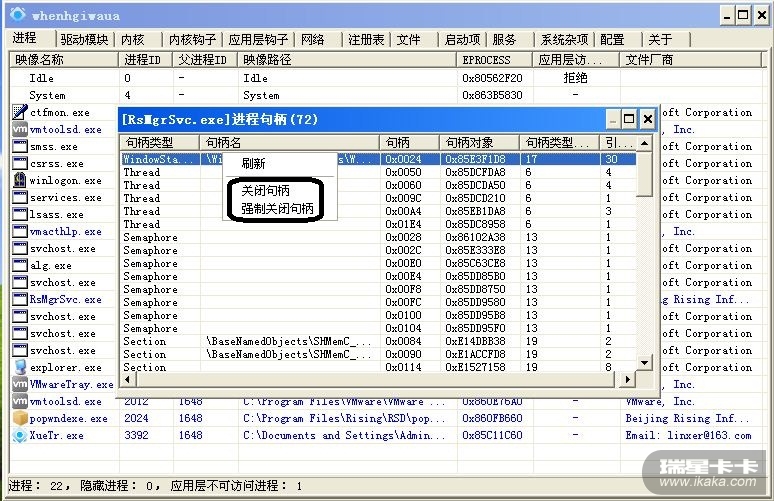Sort by 映像名称 column header
The height and width of the screenshot is (501, 774).
click(64, 60)
